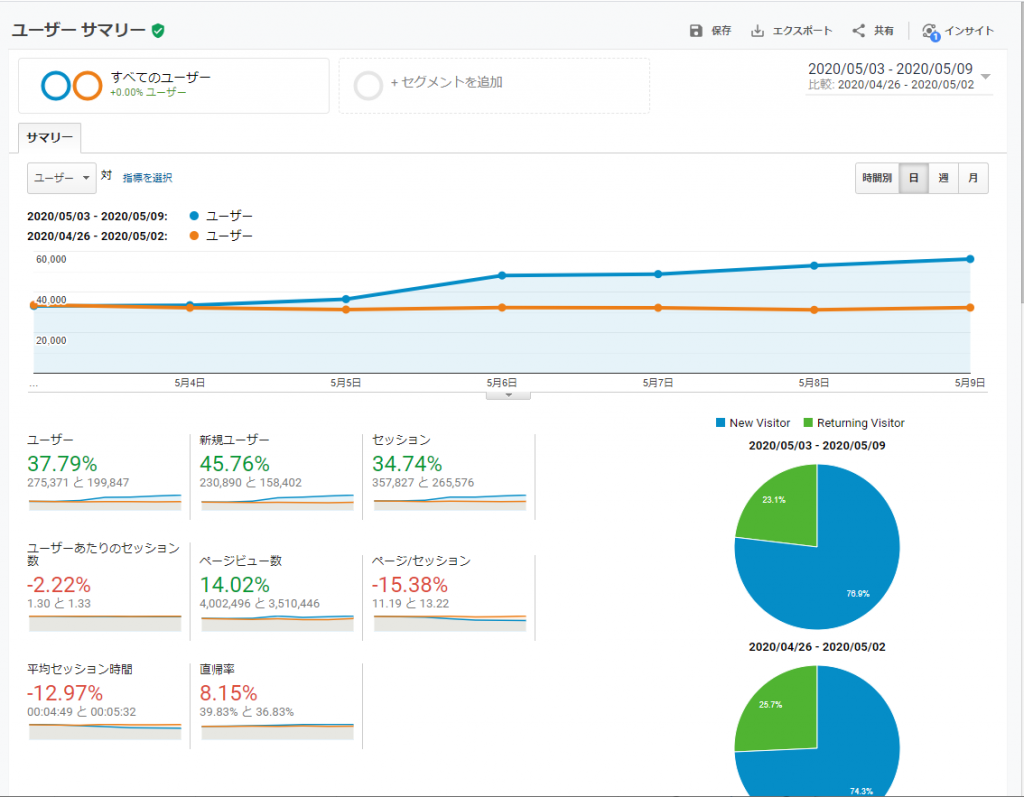
Task: Click the -12.97% session duration value
Action: click(65, 693)
